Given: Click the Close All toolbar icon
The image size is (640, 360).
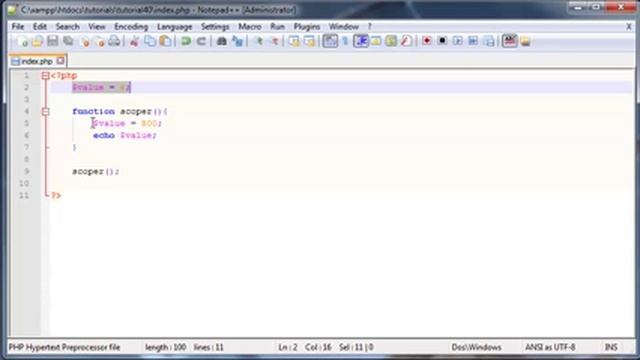Looking at the screenshot, I should 99,41.
